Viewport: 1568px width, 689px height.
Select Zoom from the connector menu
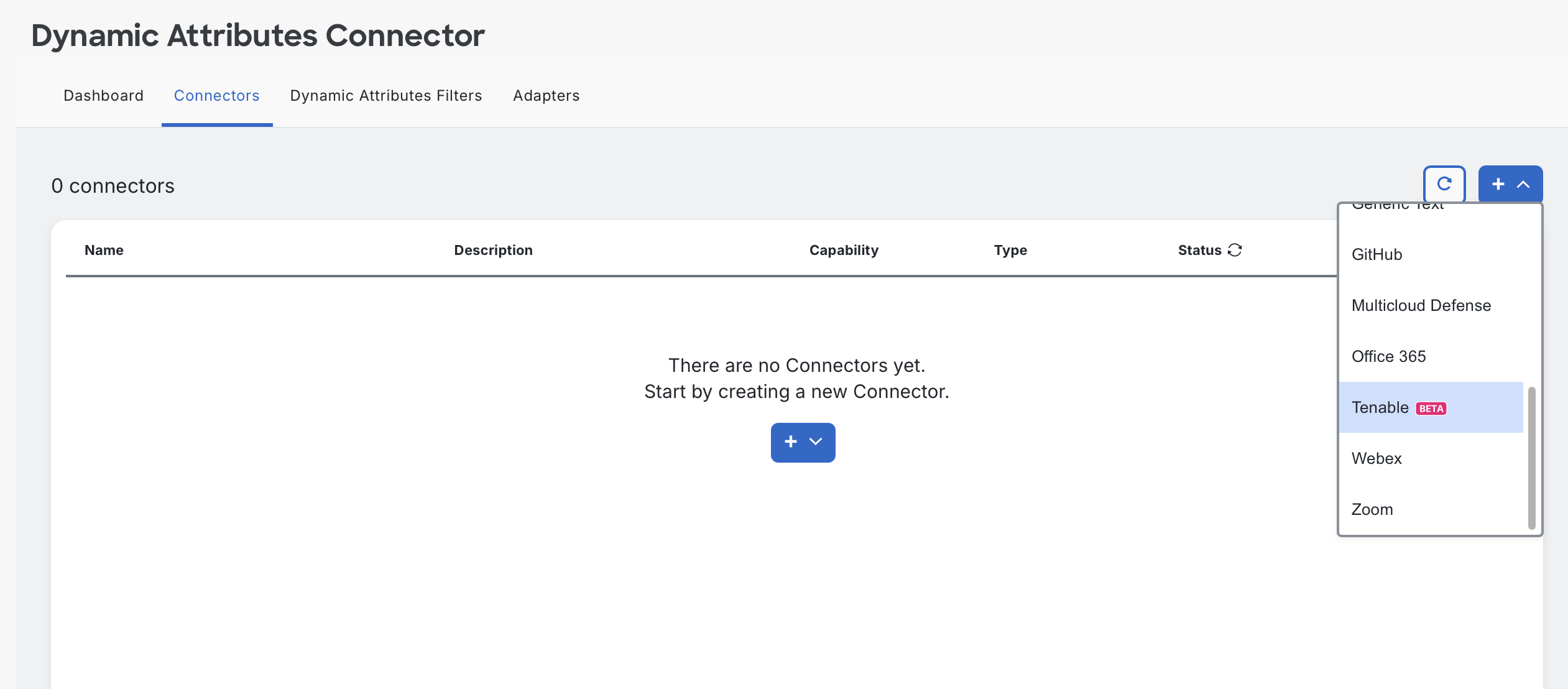click(x=1372, y=509)
